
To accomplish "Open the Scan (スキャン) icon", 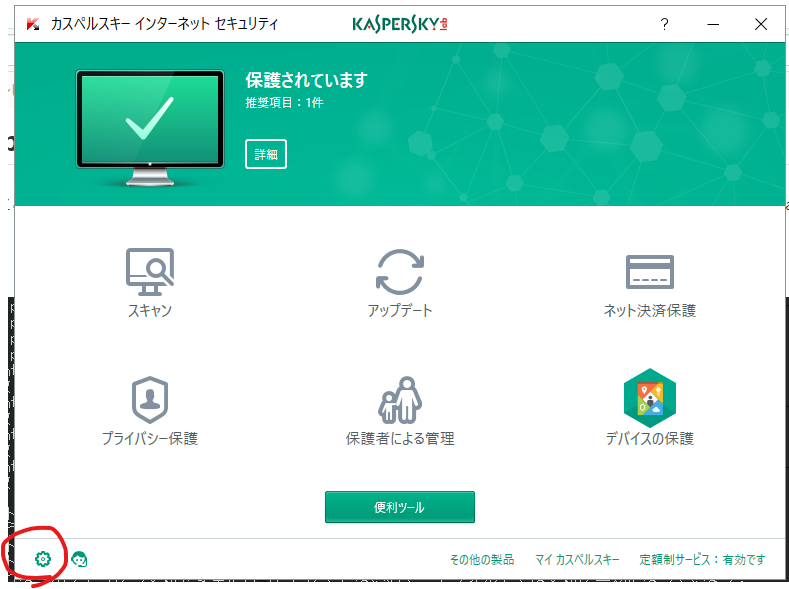I will point(150,271).
